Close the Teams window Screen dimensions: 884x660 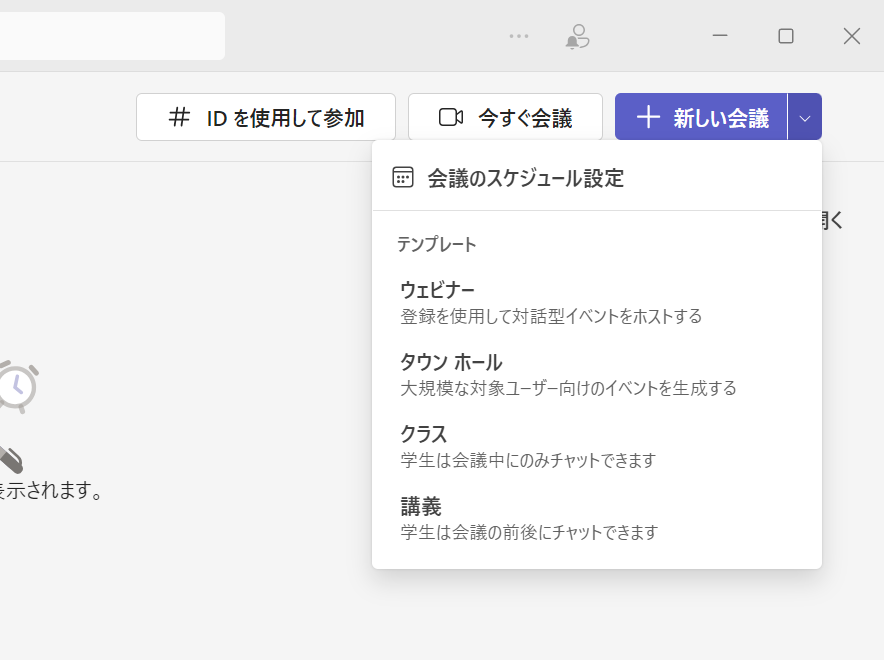[x=852, y=36]
